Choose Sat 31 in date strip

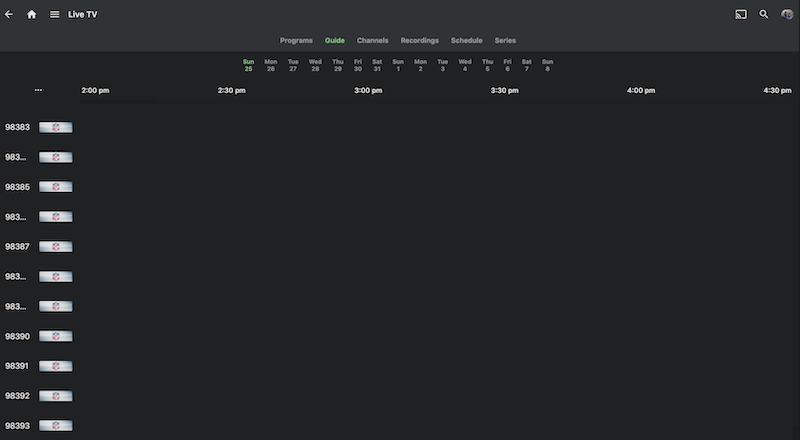(x=377, y=65)
